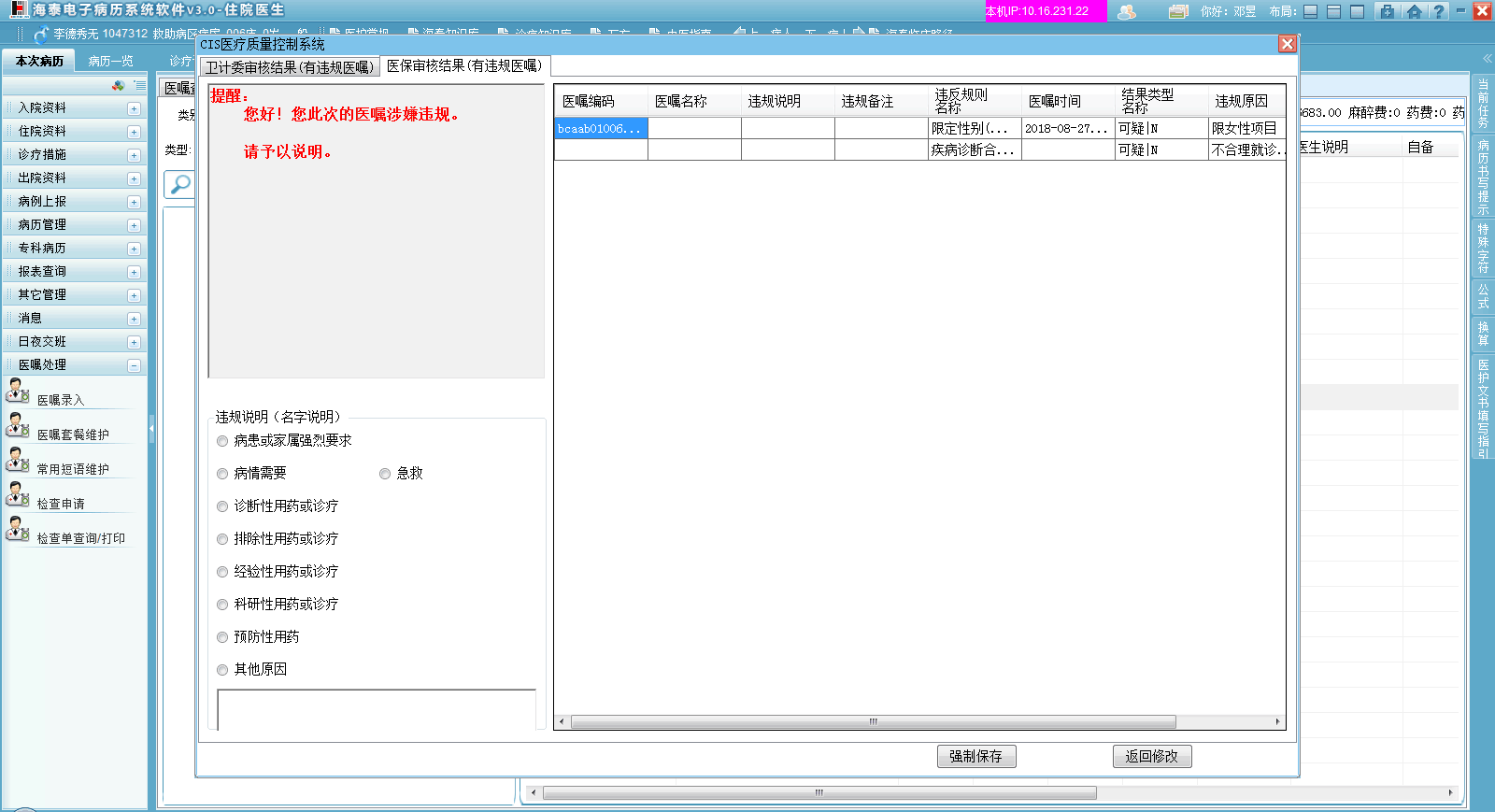Select the 预防性用药 radio option
This screenshot has width=1495, height=812.
coord(222,637)
